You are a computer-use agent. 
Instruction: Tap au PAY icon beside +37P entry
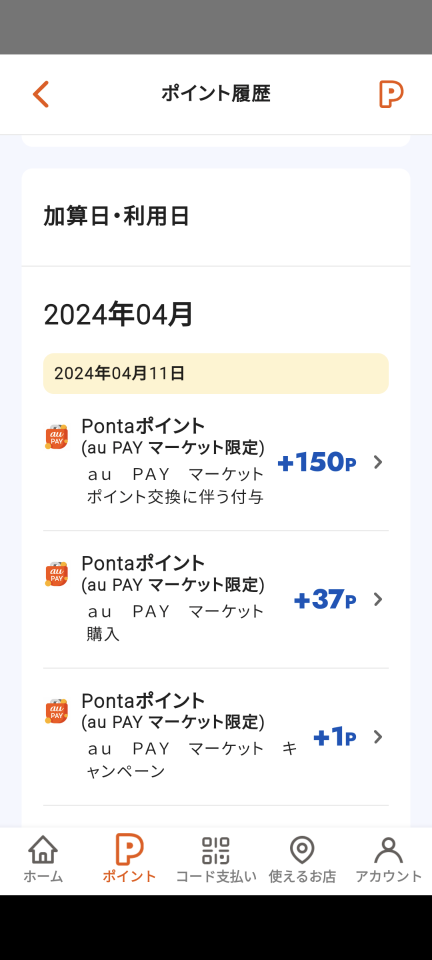[56, 574]
